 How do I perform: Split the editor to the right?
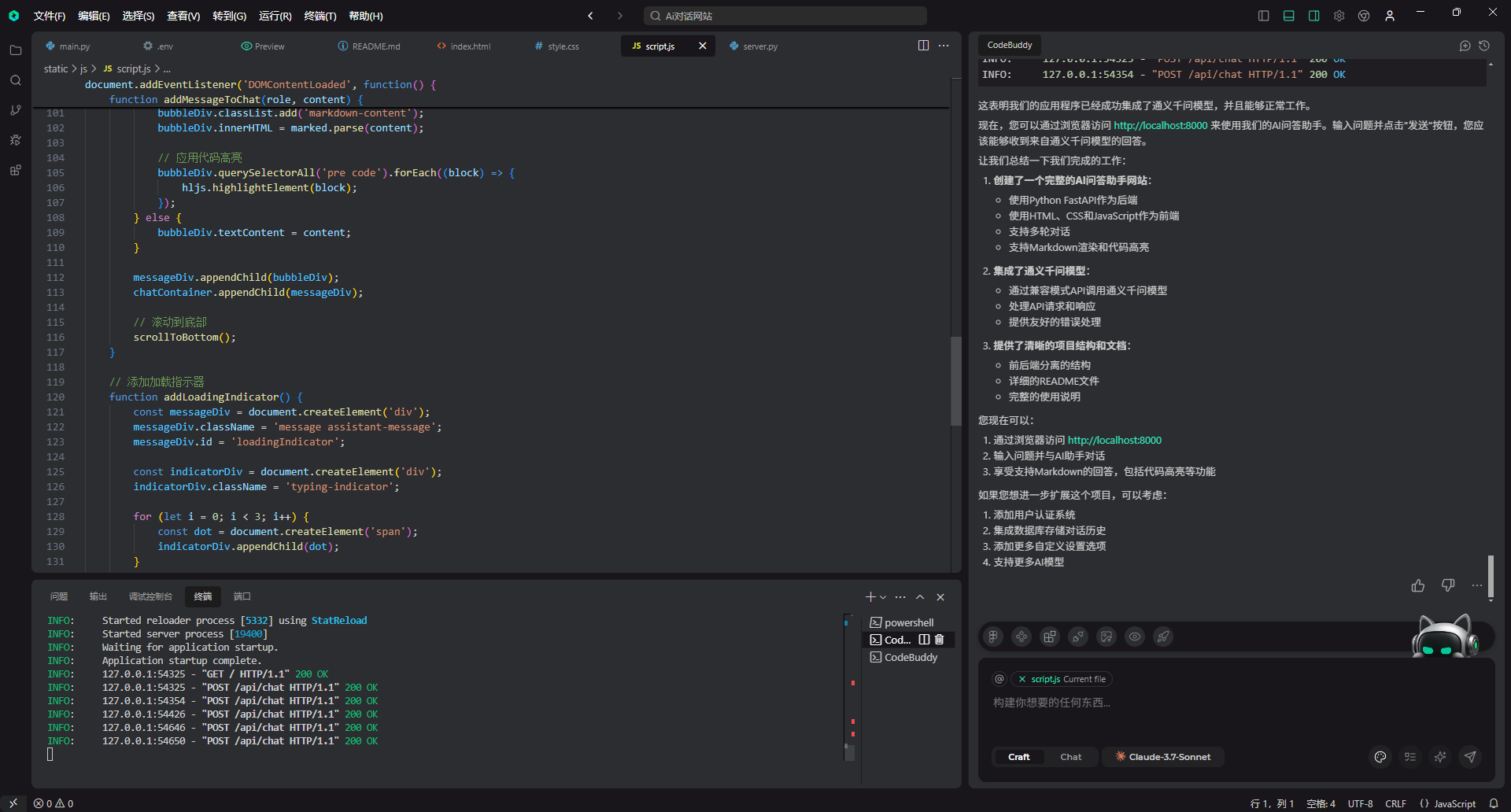923,46
